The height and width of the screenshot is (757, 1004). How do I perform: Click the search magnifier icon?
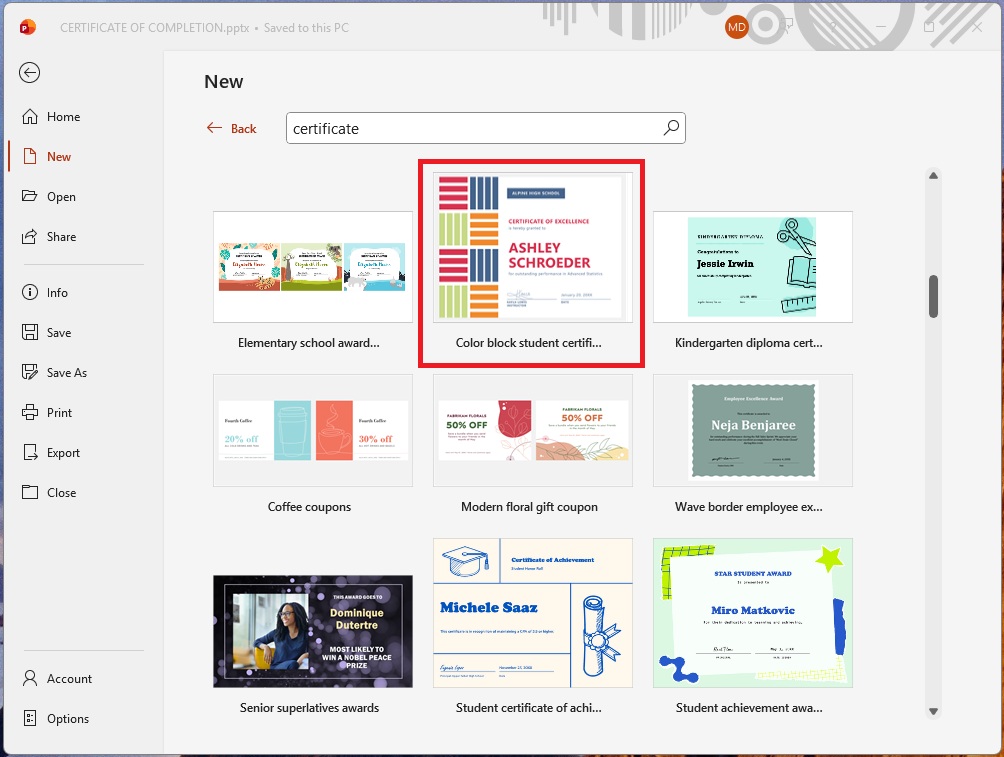click(671, 128)
